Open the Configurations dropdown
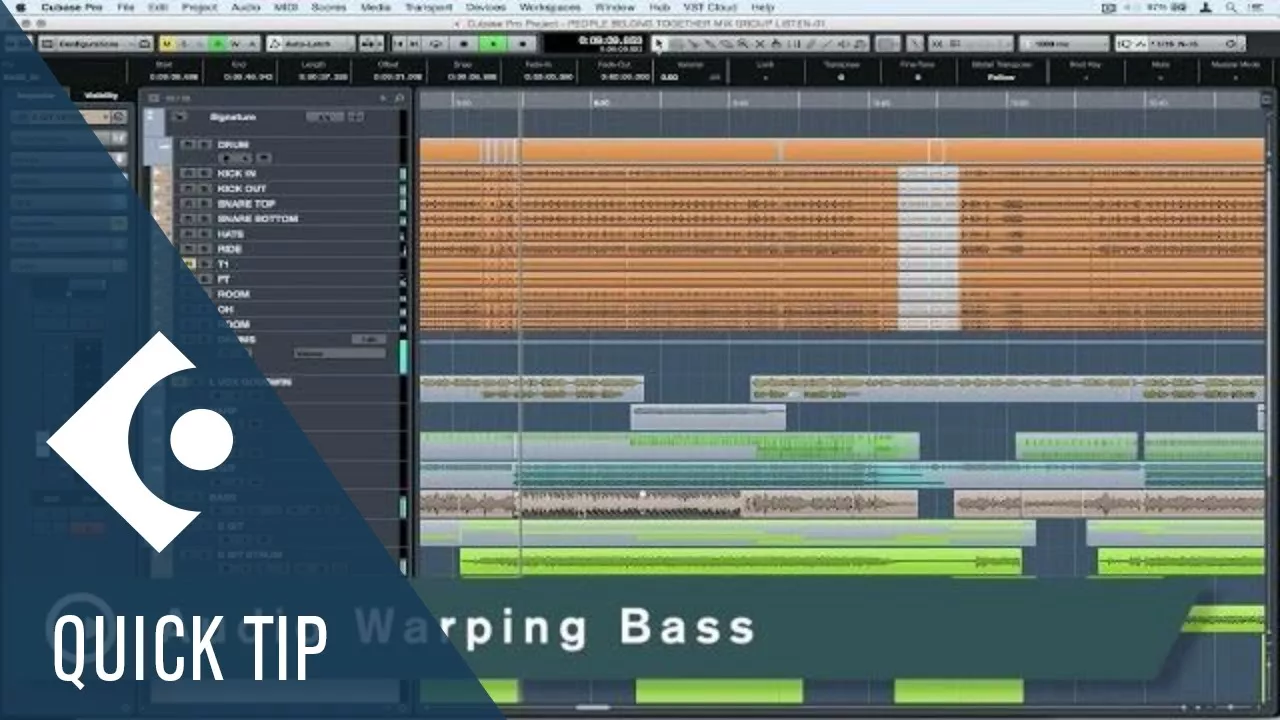The image size is (1280, 720). (96, 44)
